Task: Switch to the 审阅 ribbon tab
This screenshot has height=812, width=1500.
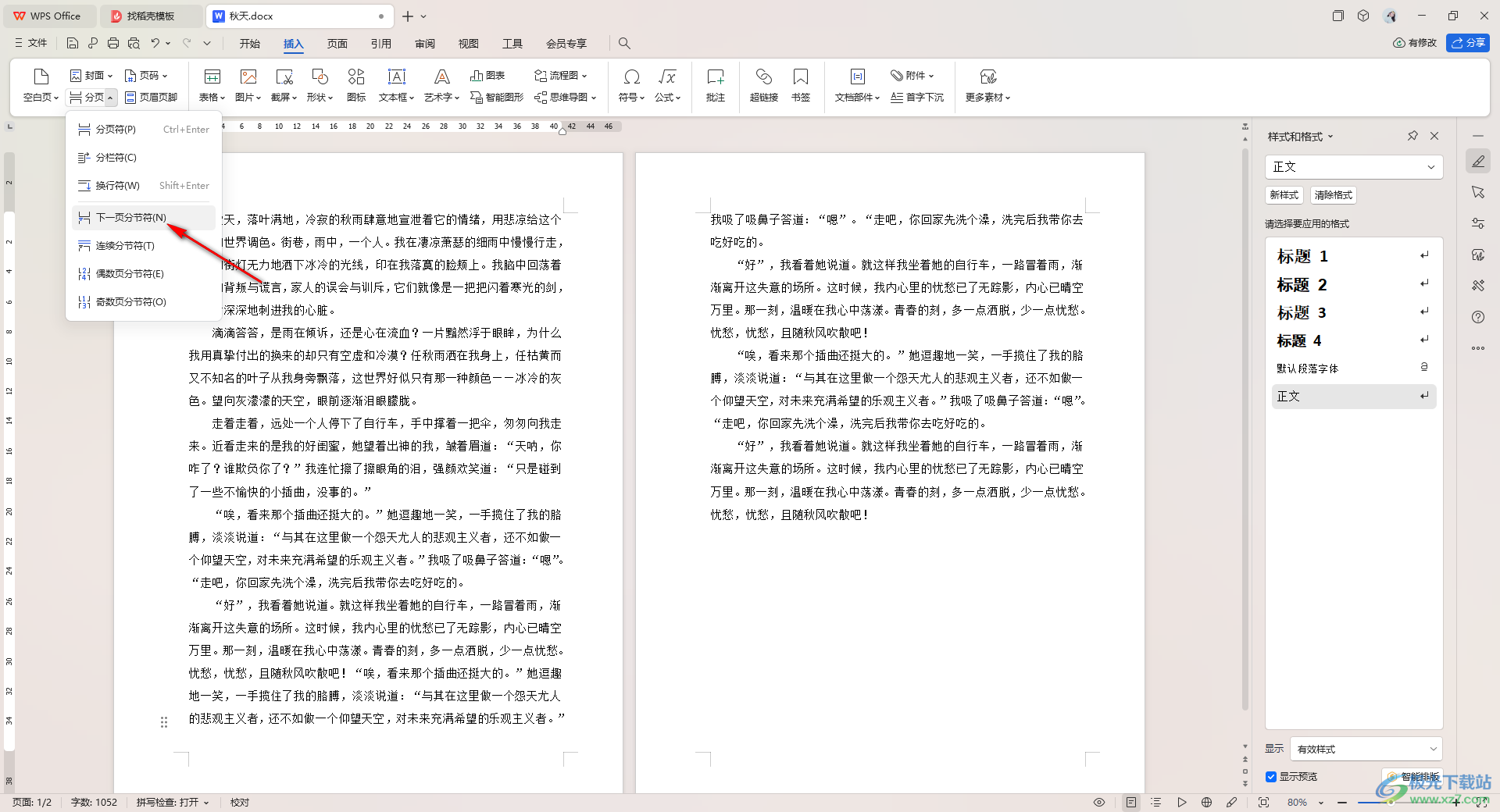Action: 425,44
